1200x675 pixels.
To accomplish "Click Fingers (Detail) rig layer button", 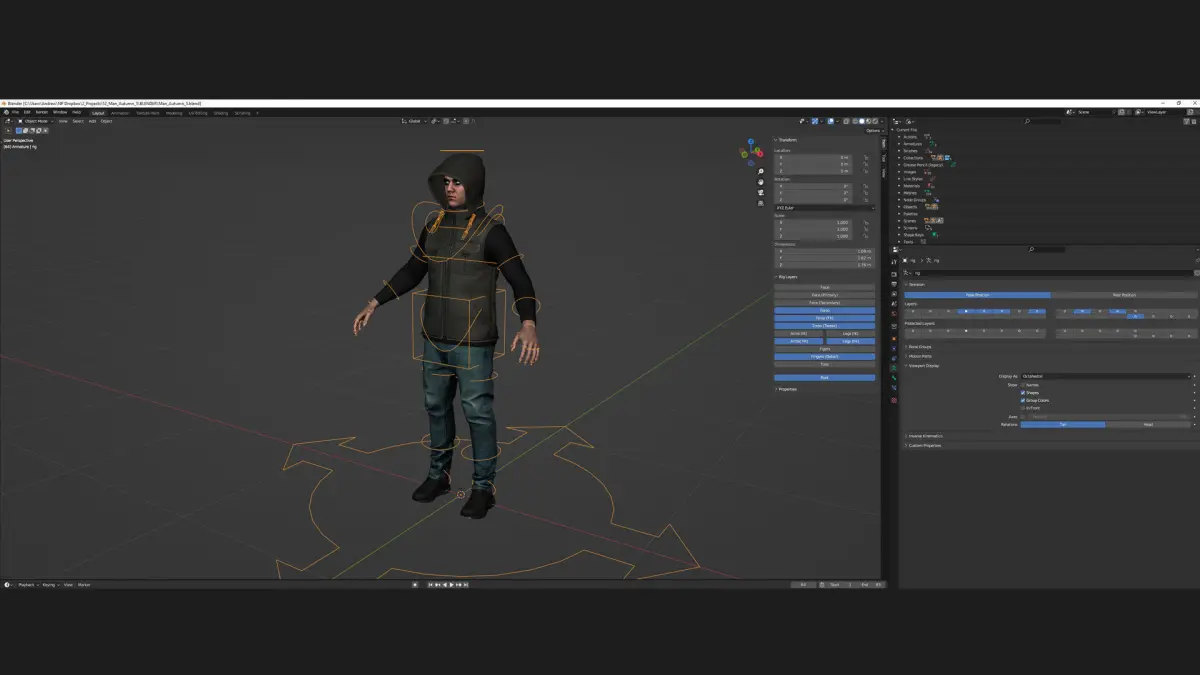I will 824,356.
